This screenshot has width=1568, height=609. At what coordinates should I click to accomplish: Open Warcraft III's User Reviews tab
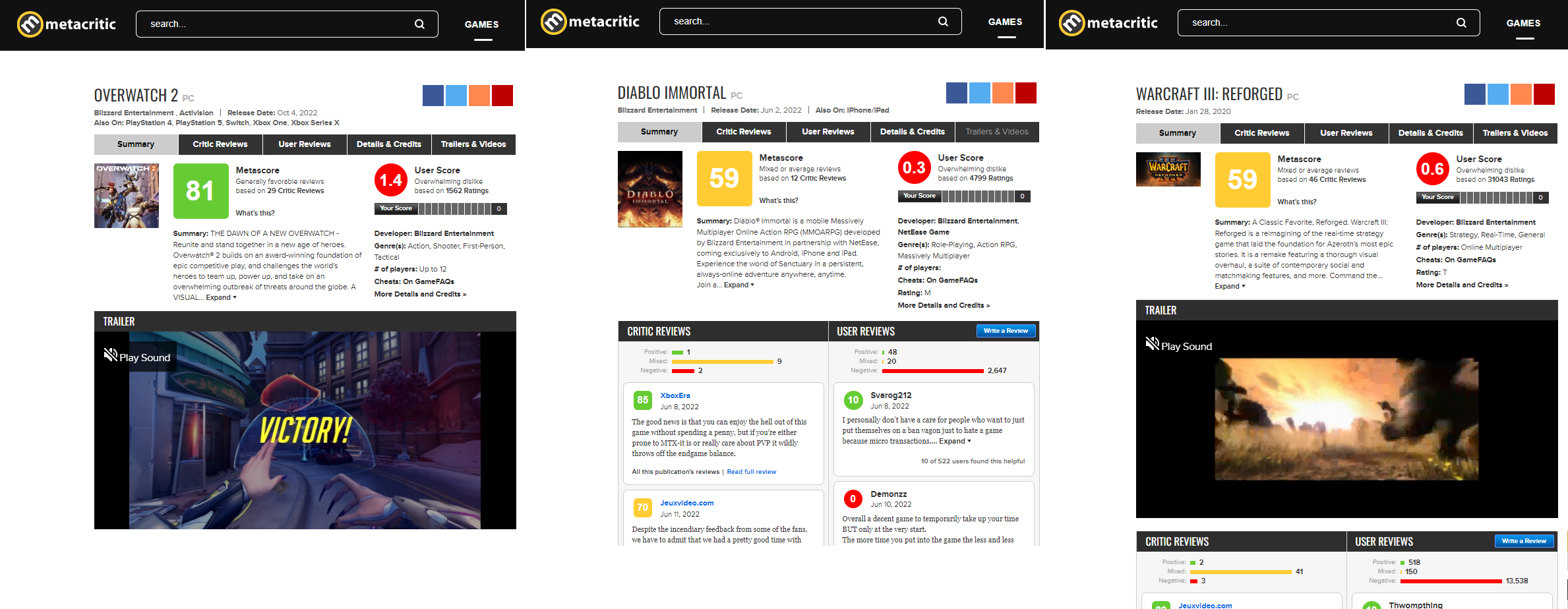pyautogui.click(x=1346, y=133)
